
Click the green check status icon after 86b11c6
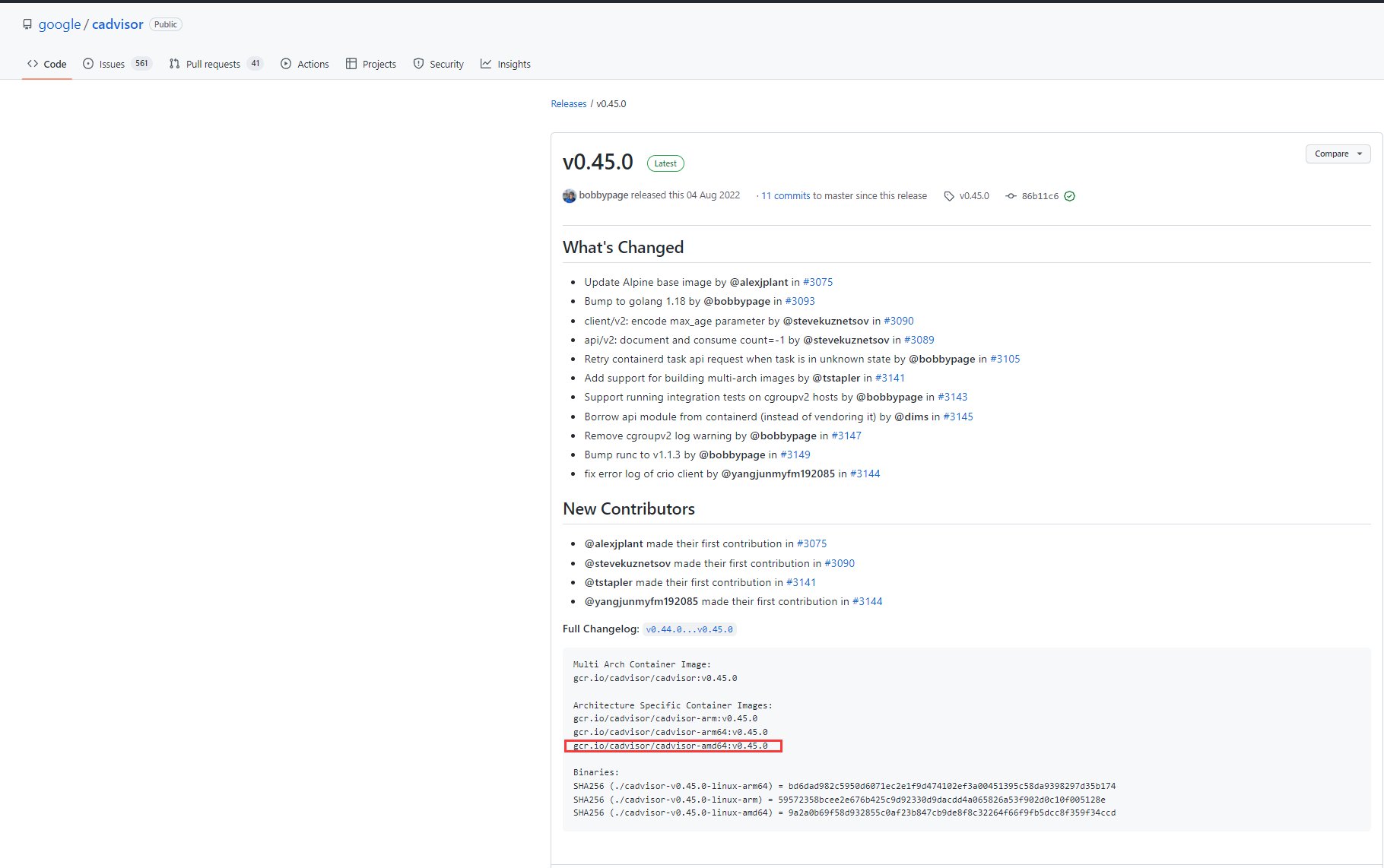point(1069,196)
